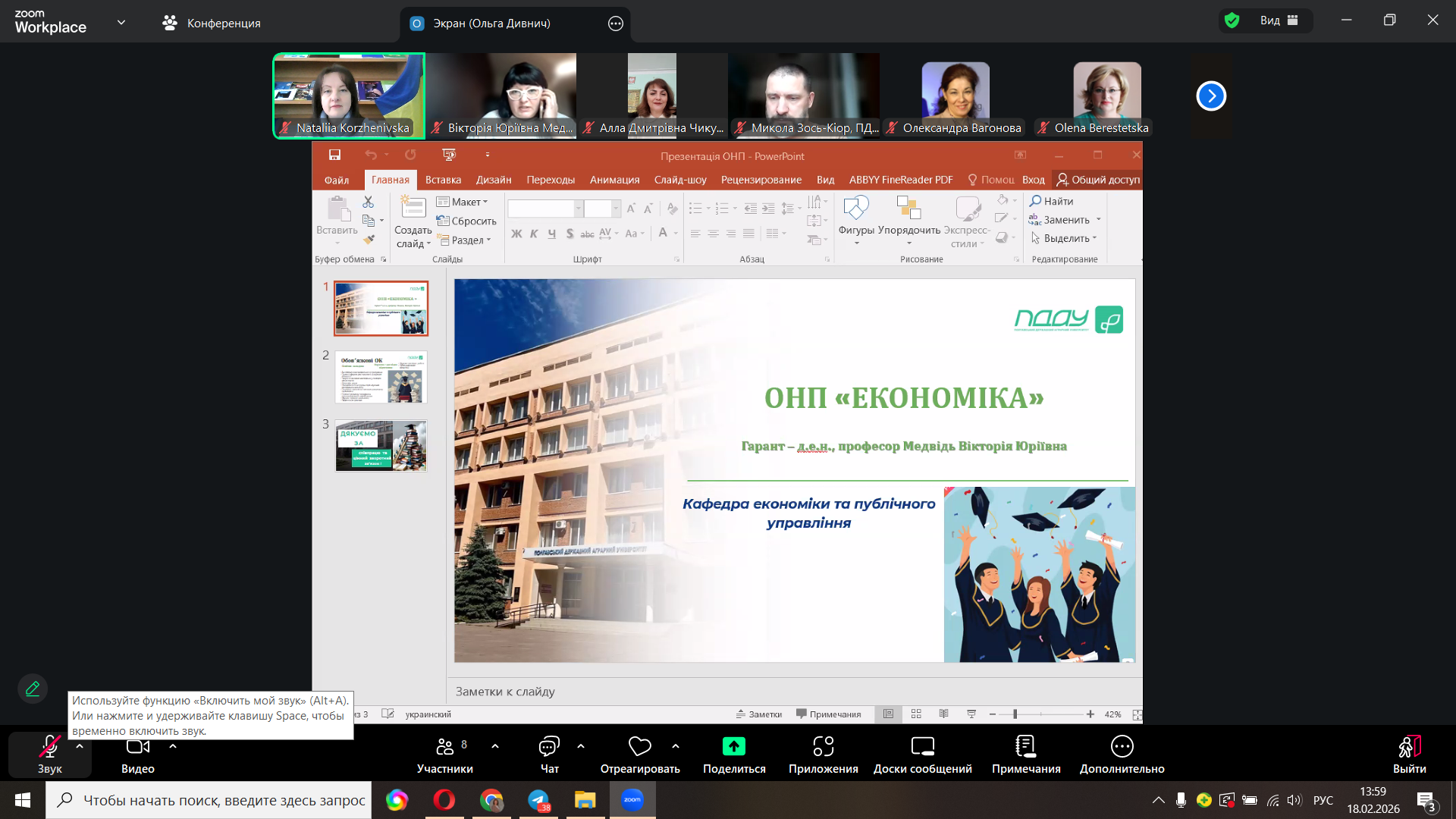Unmute the microphone Sound button
The height and width of the screenshot is (819, 1456).
coord(49,747)
